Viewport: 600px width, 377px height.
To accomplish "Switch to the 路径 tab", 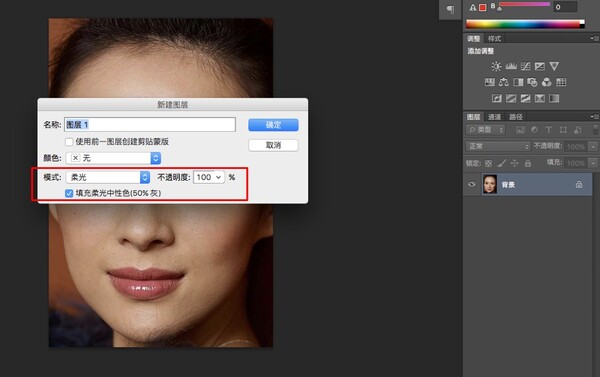I will click(x=515, y=117).
